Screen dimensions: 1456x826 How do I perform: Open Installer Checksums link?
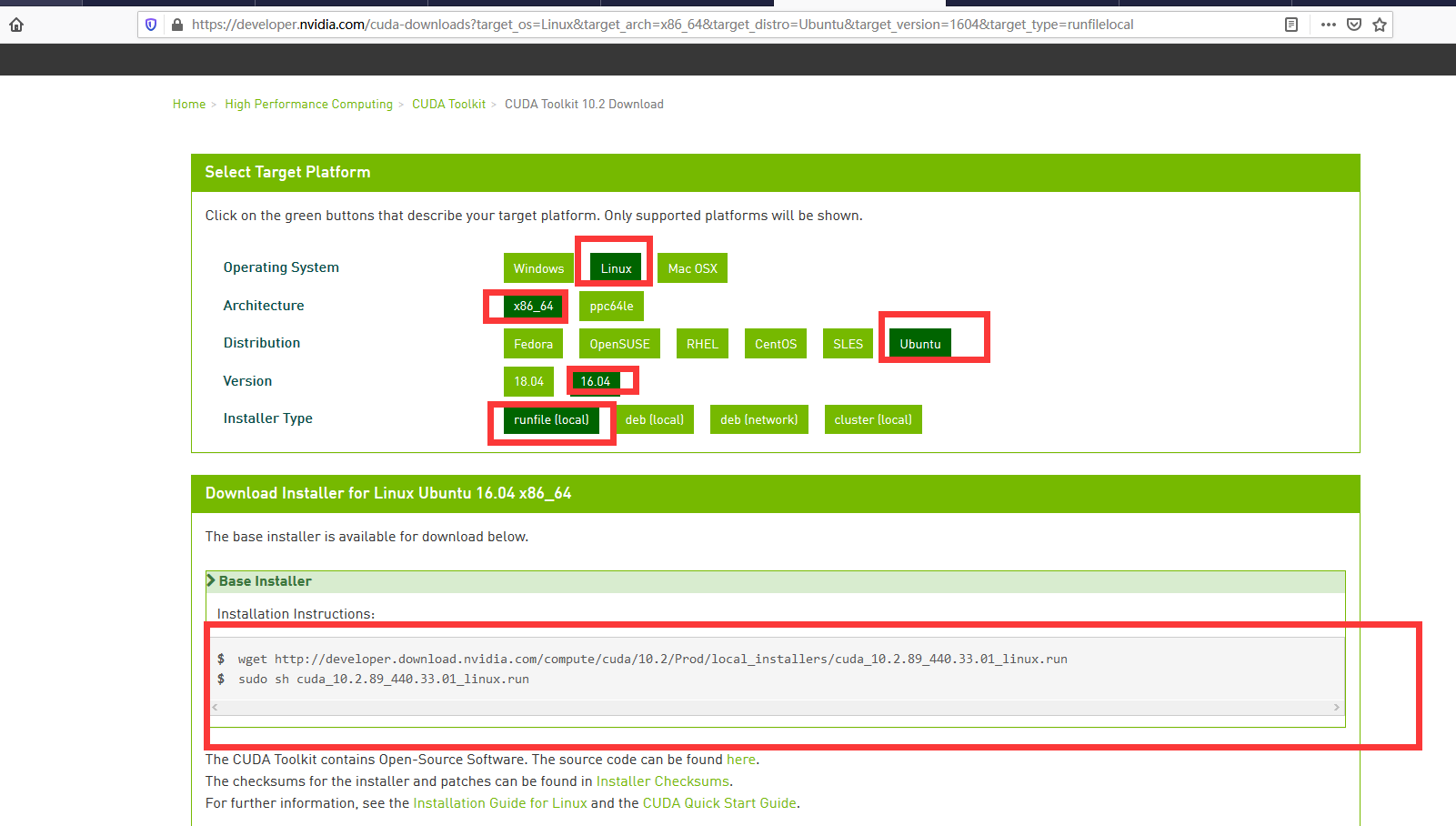662,781
